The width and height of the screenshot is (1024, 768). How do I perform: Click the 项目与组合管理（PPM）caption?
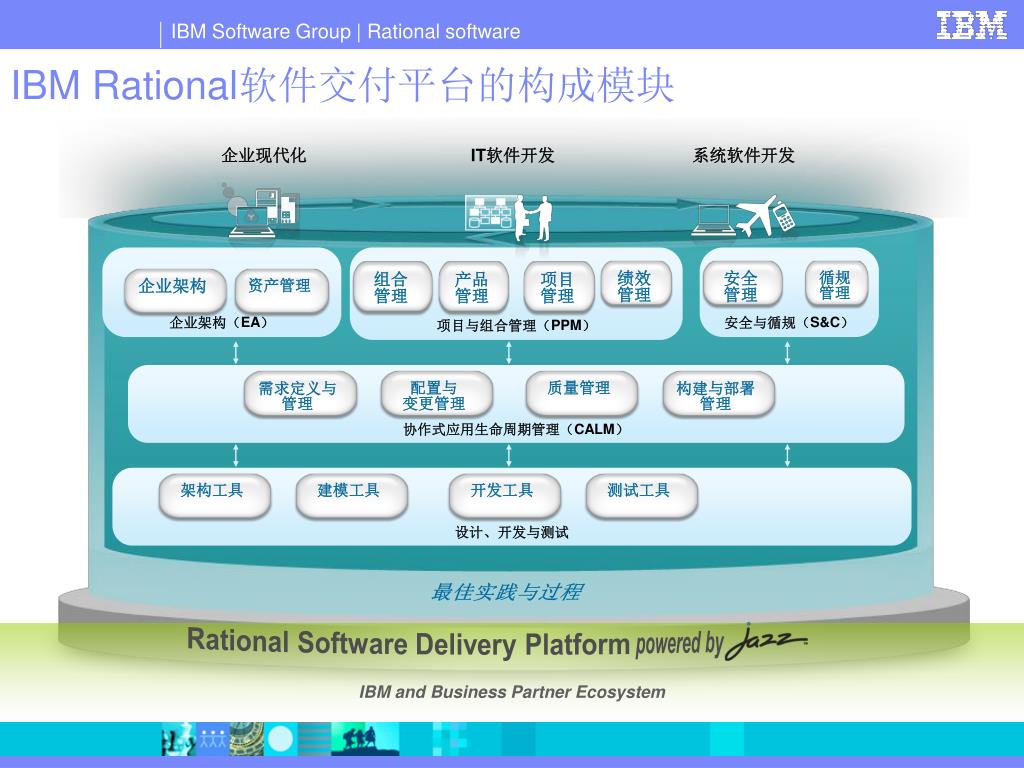(x=514, y=325)
